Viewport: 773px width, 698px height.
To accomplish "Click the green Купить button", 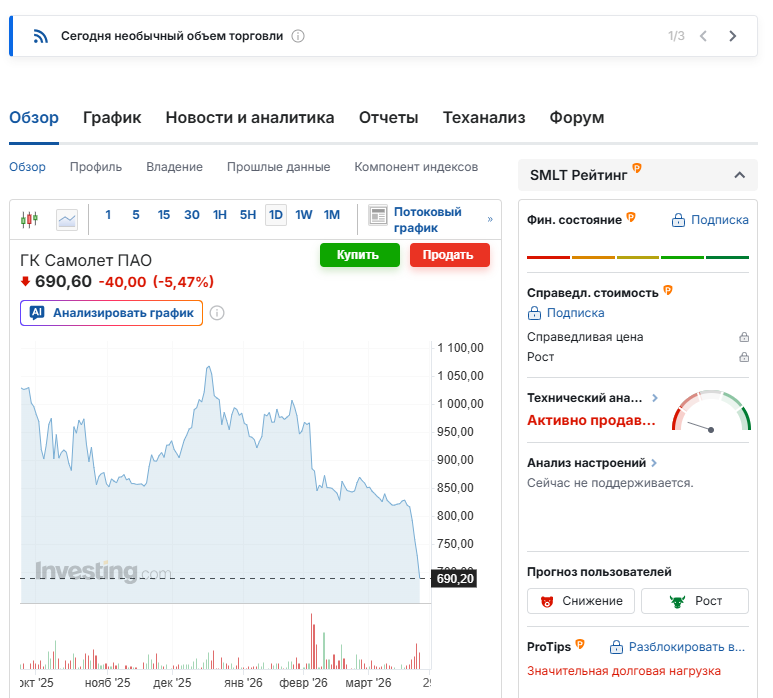I will coord(359,255).
